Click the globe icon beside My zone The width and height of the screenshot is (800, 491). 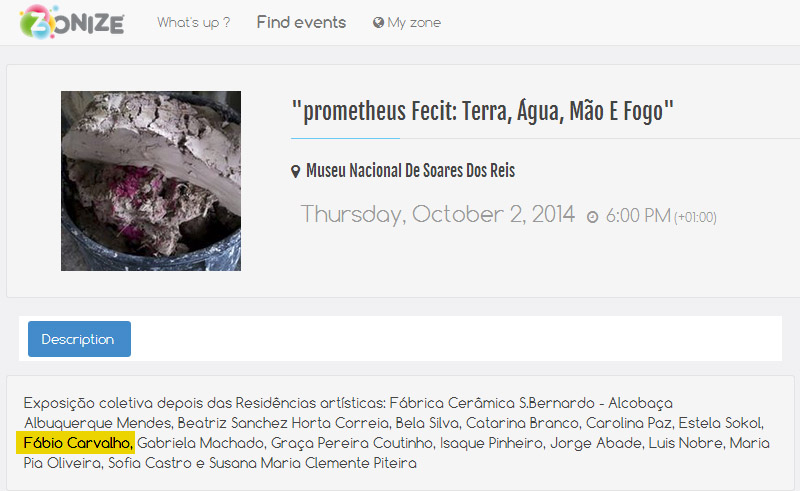pos(378,22)
